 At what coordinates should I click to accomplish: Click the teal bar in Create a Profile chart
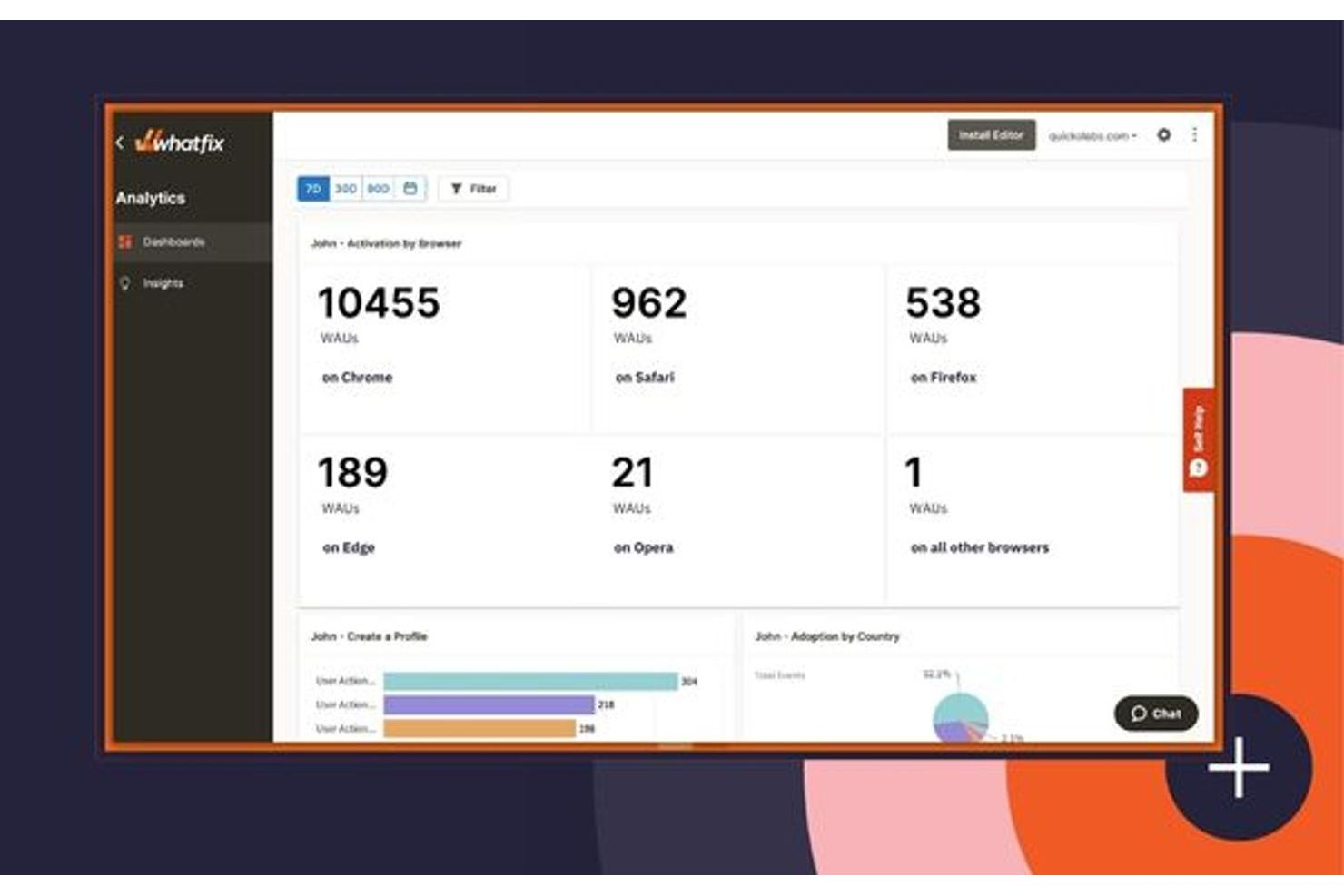click(530, 681)
